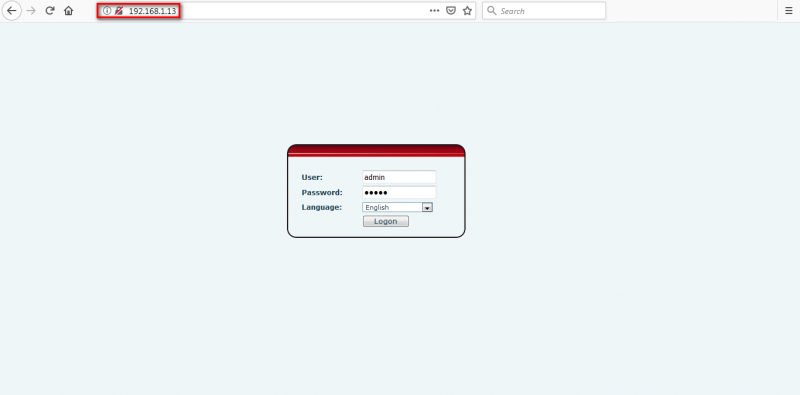Click the Password input field
This screenshot has height=395, width=800.
tap(399, 192)
